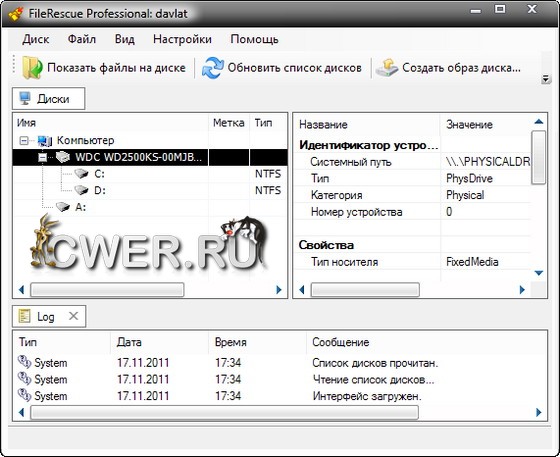Open toolbar overflow dropdown arrow

[545, 79]
